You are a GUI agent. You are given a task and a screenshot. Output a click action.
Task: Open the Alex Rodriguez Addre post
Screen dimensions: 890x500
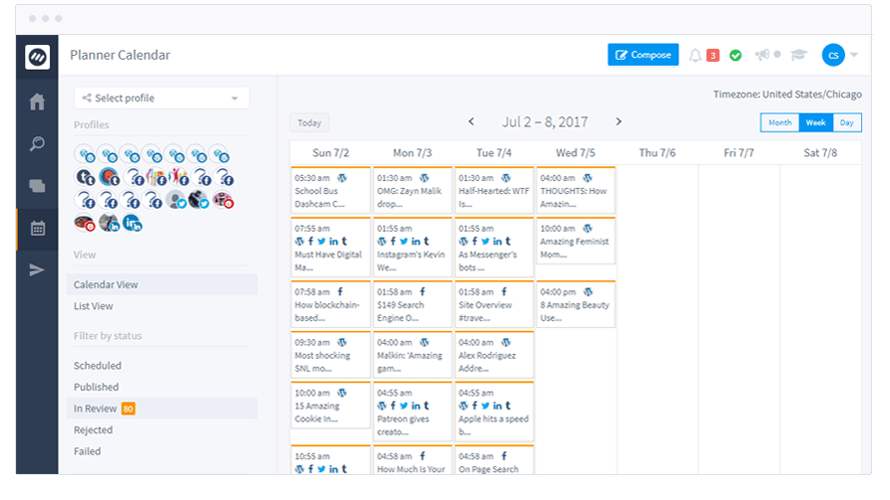[x=494, y=355]
